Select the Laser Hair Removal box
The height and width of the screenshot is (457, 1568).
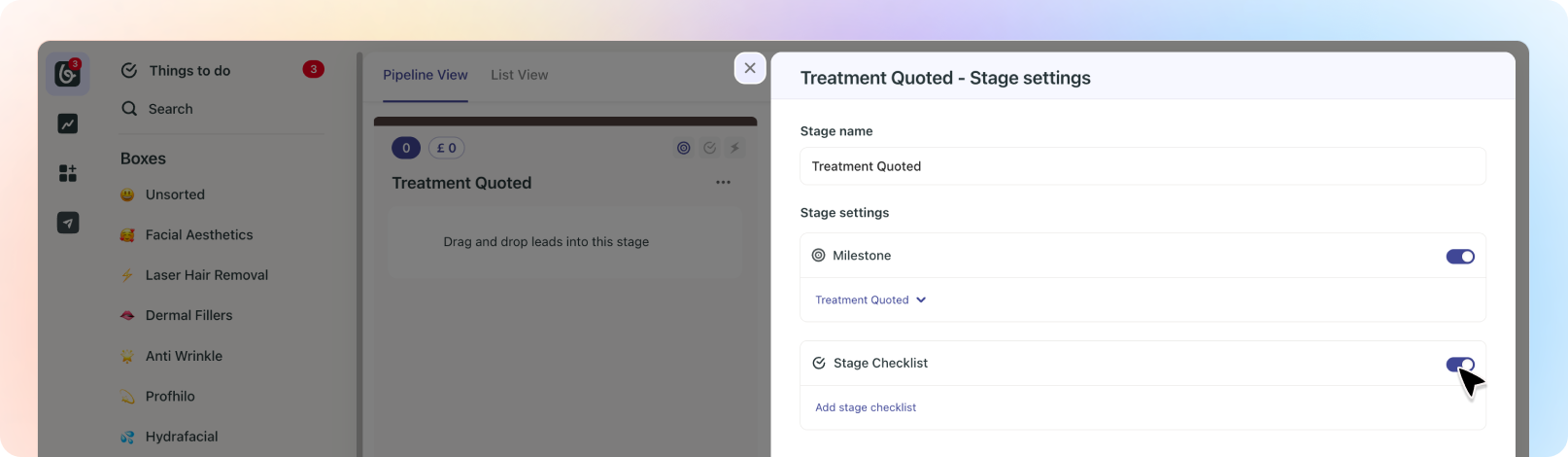[x=206, y=275]
